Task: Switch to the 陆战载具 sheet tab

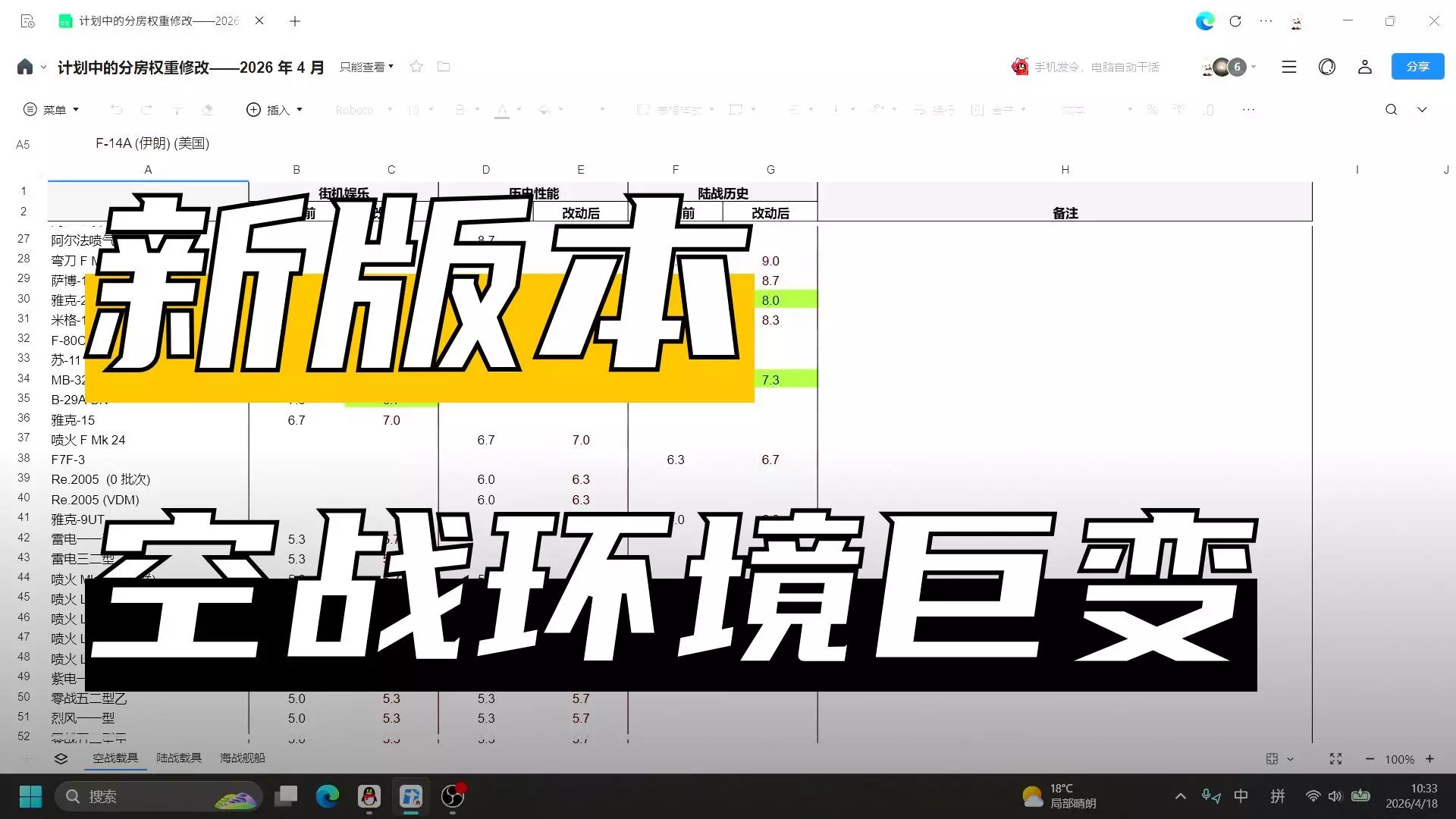Action: (x=179, y=758)
